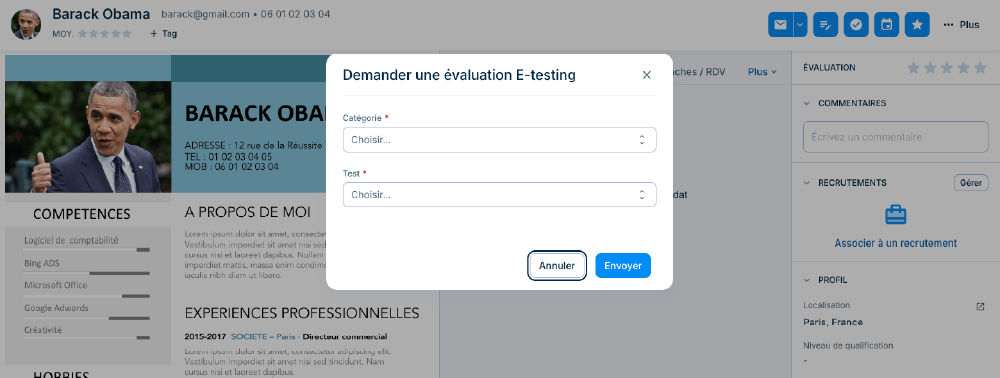Click Associer à un recrutement link
The height and width of the screenshot is (378, 1000).
(895, 244)
